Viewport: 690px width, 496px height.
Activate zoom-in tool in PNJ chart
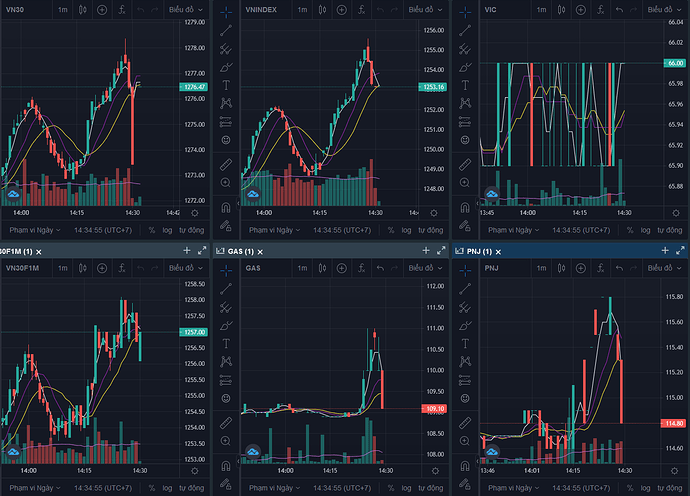click(x=465, y=441)
